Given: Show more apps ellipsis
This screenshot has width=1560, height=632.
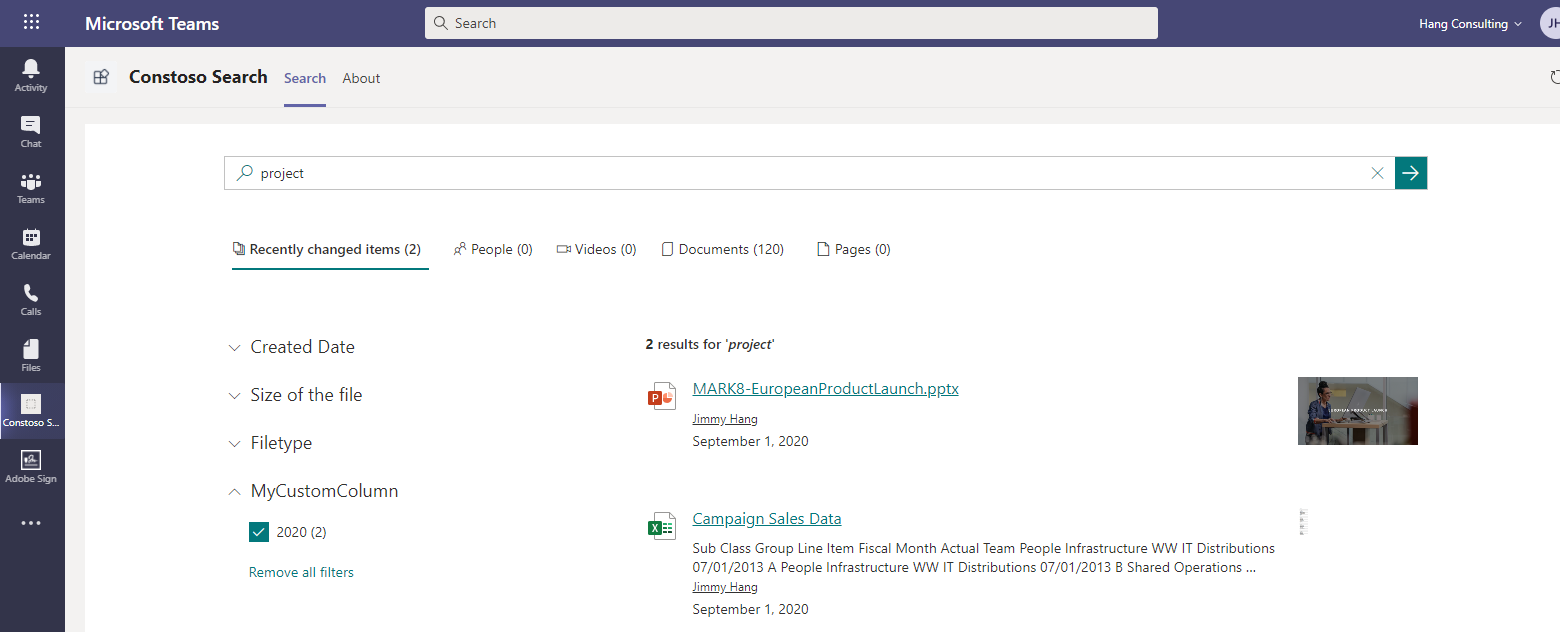Looking at the screenshot, I should point(31,522).
